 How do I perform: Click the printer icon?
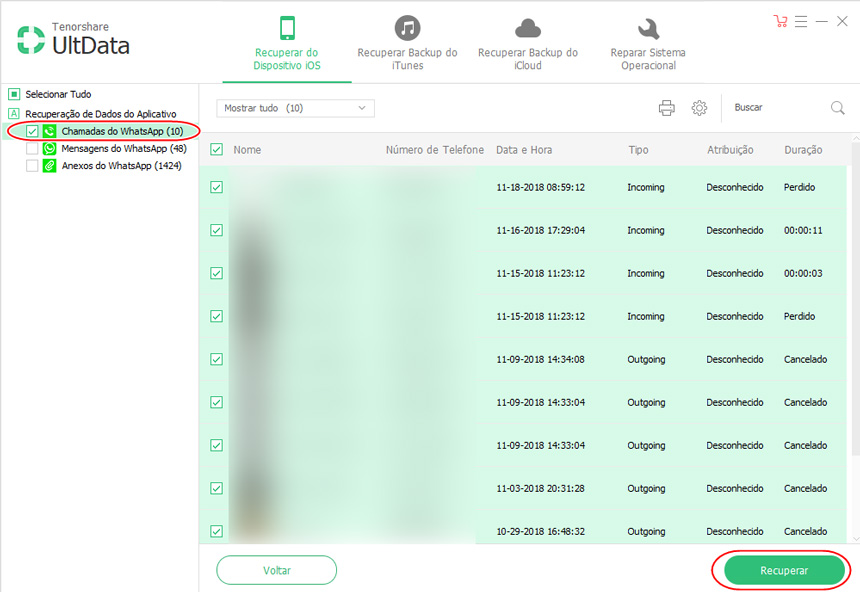666,108
